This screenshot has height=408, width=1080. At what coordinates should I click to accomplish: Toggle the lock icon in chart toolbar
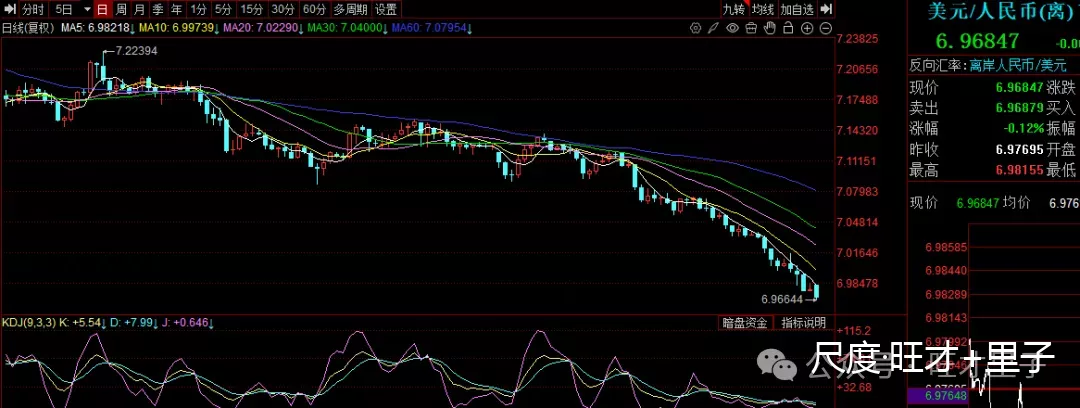789,28
